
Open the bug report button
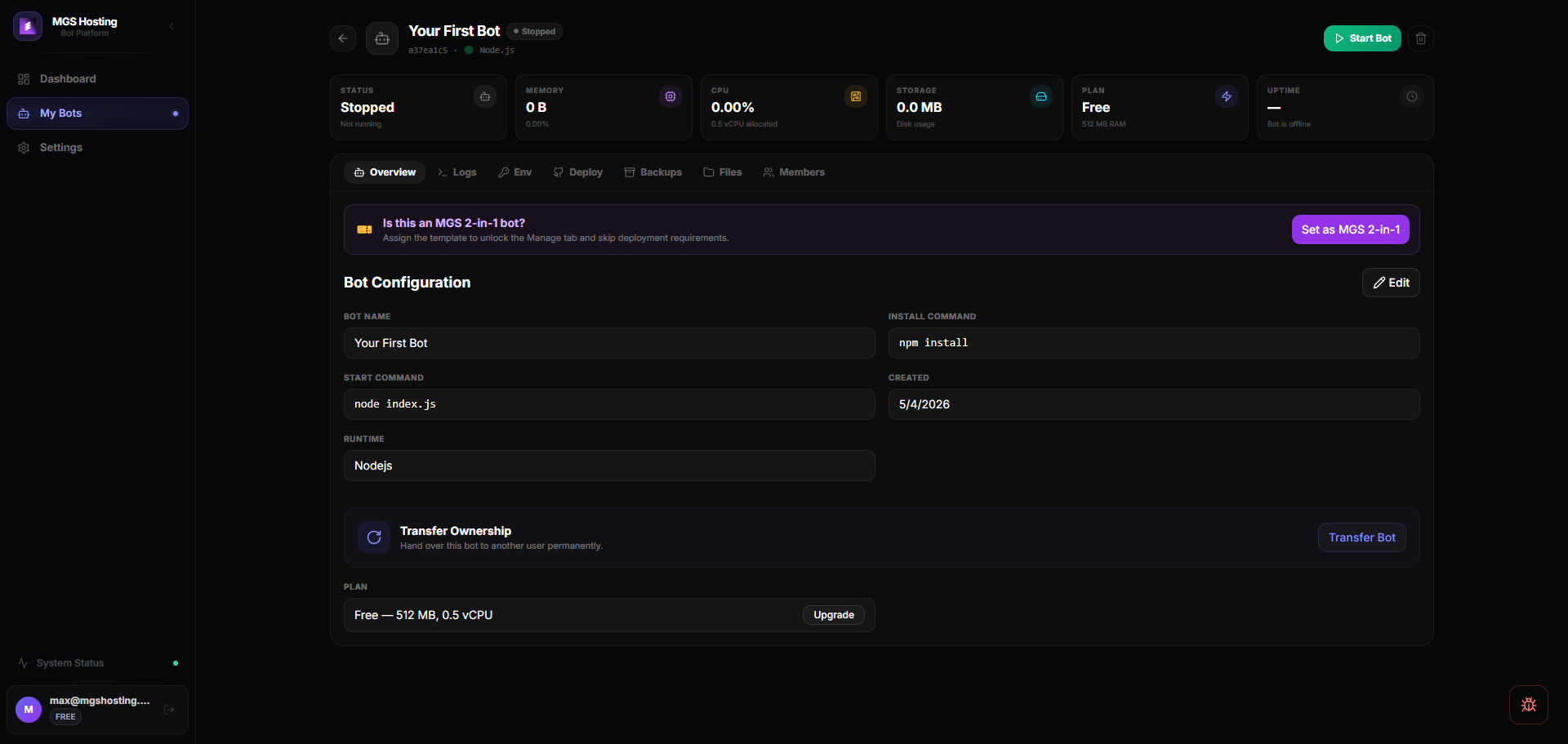coord(1529,705)
